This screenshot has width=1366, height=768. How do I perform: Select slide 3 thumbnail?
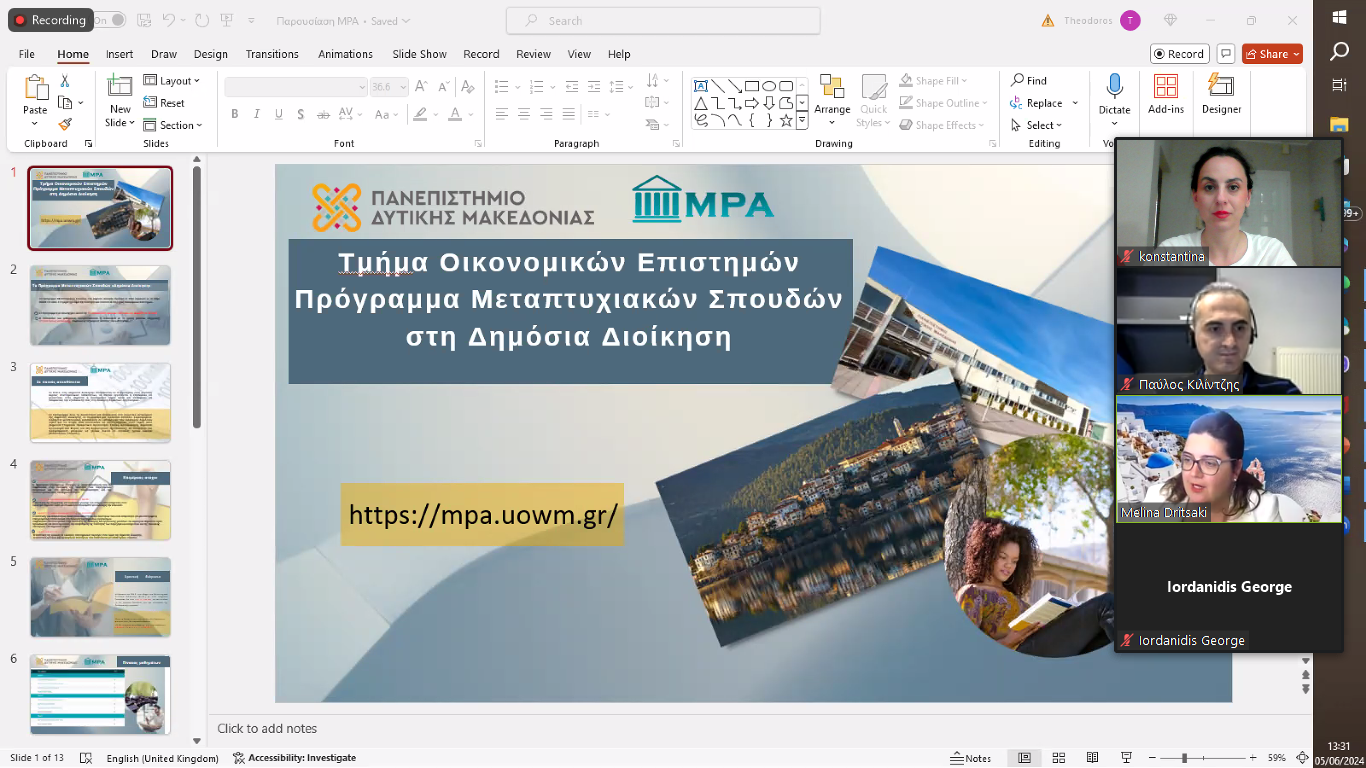click(x=101, y=402)
